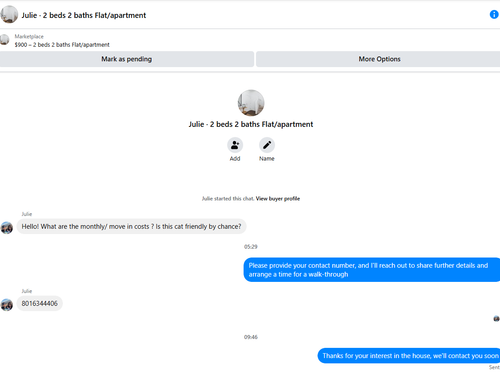Viewport: 500px width, 372px height.
Task: Open header avatar next to Julie title
Action: (x=9, y=14)
